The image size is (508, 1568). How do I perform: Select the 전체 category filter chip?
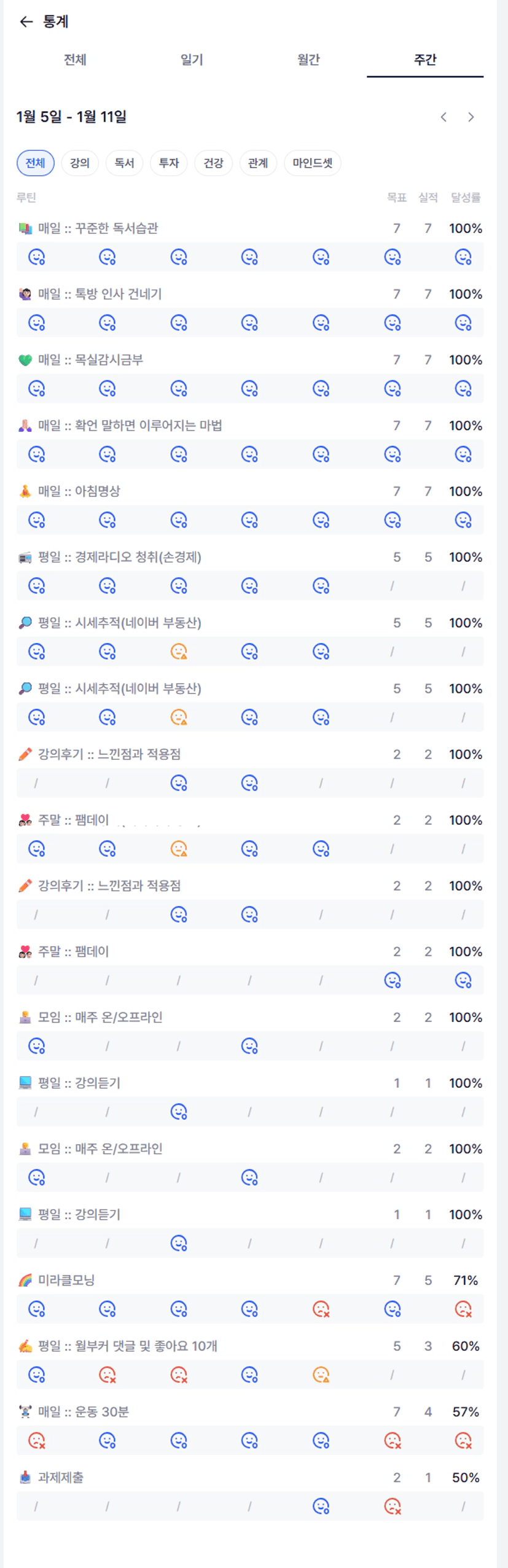[35, 163]
